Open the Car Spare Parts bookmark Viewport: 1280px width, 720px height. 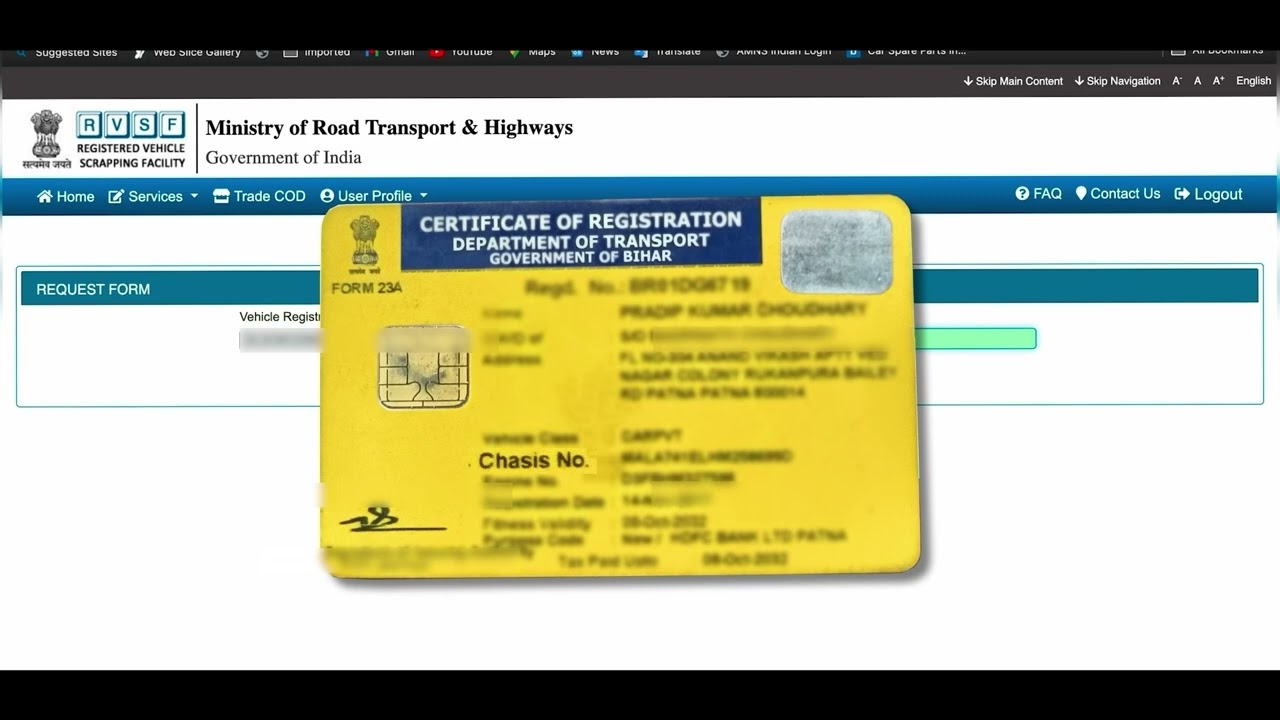(906, 52)
